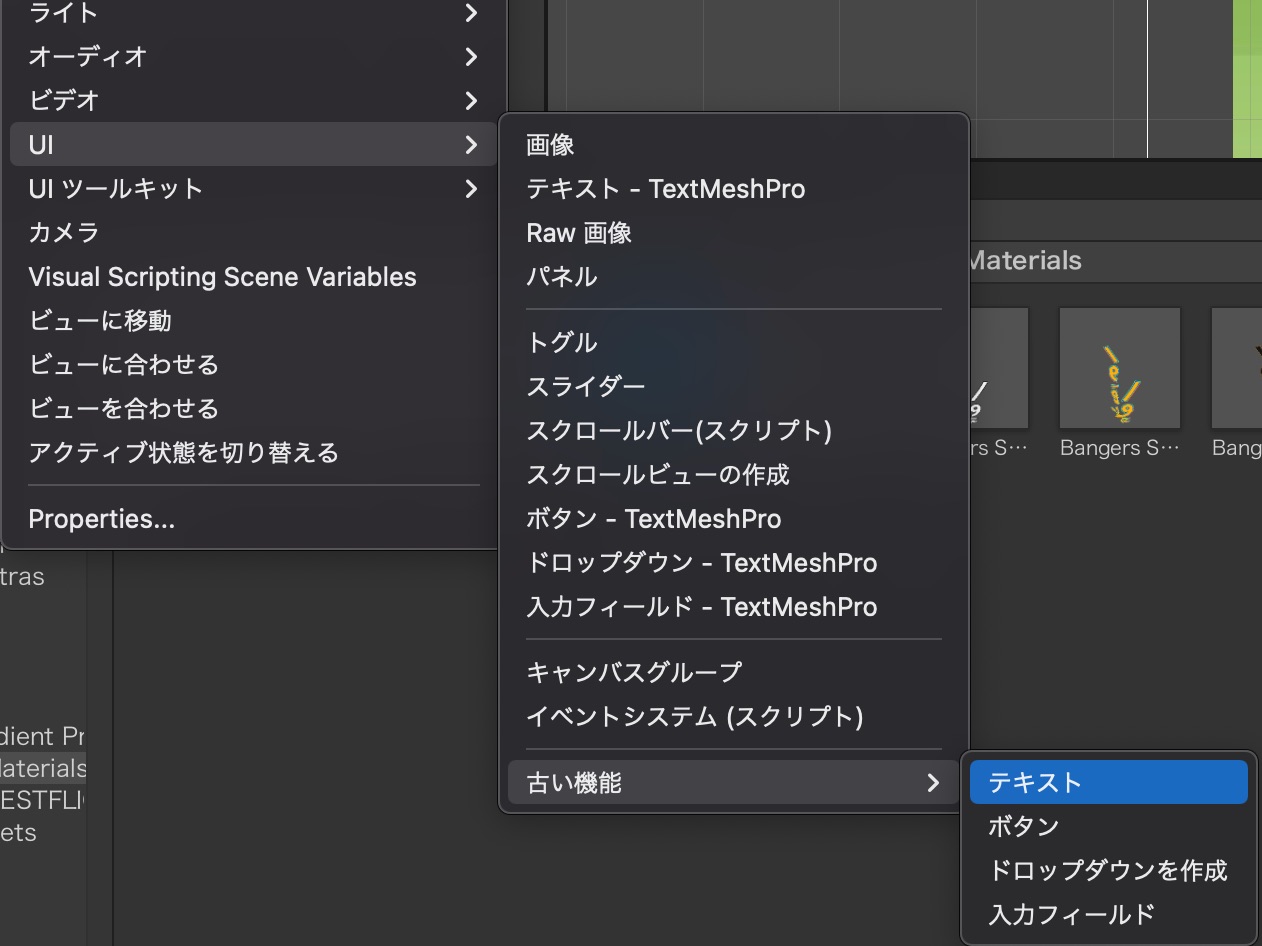The image size is (1262, 946).
Task: Create a トグル UI element
Action: (562, 343)
